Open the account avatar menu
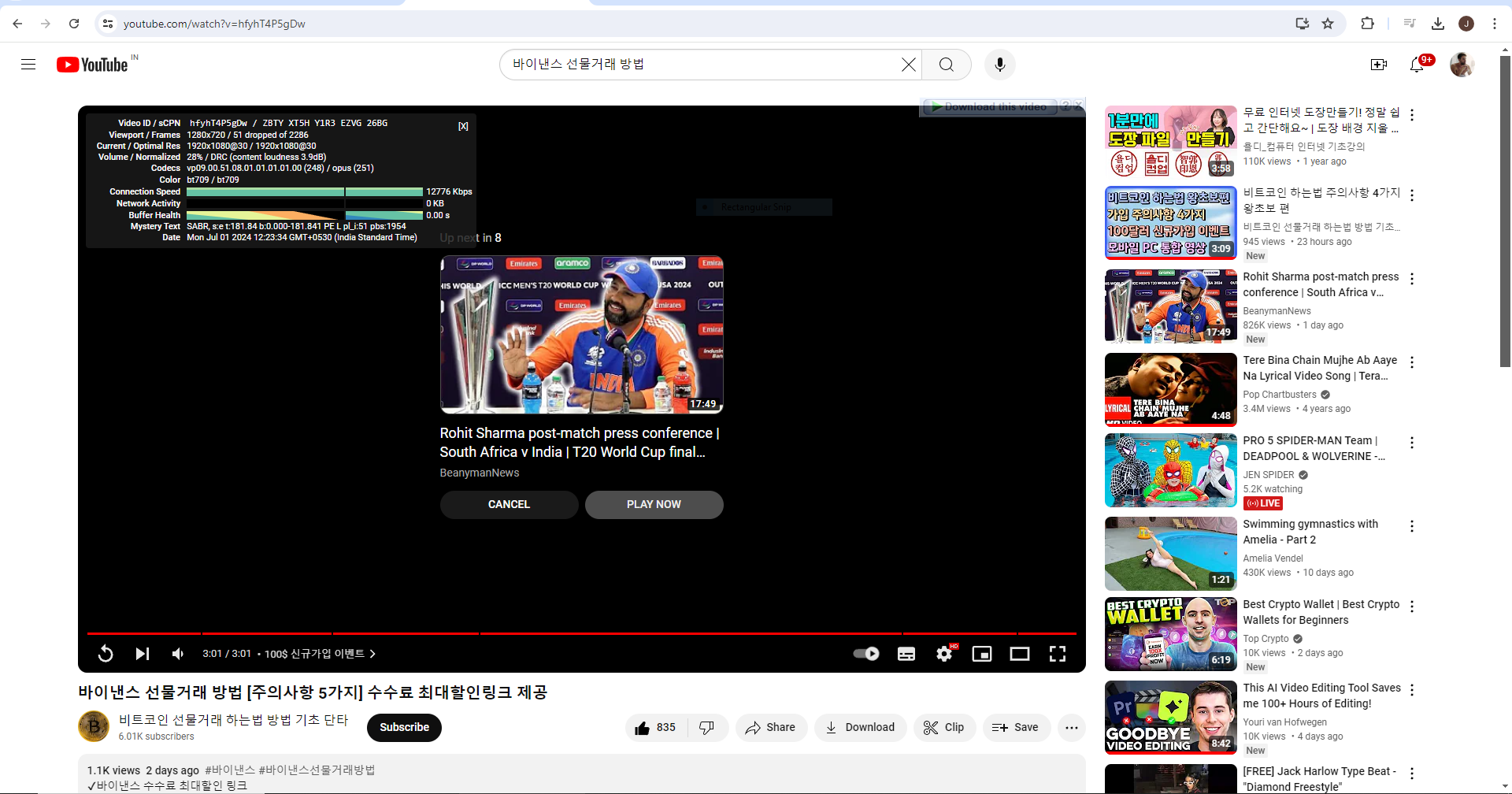Screen dimensions: 1512x794 [x=1462, y=65]
